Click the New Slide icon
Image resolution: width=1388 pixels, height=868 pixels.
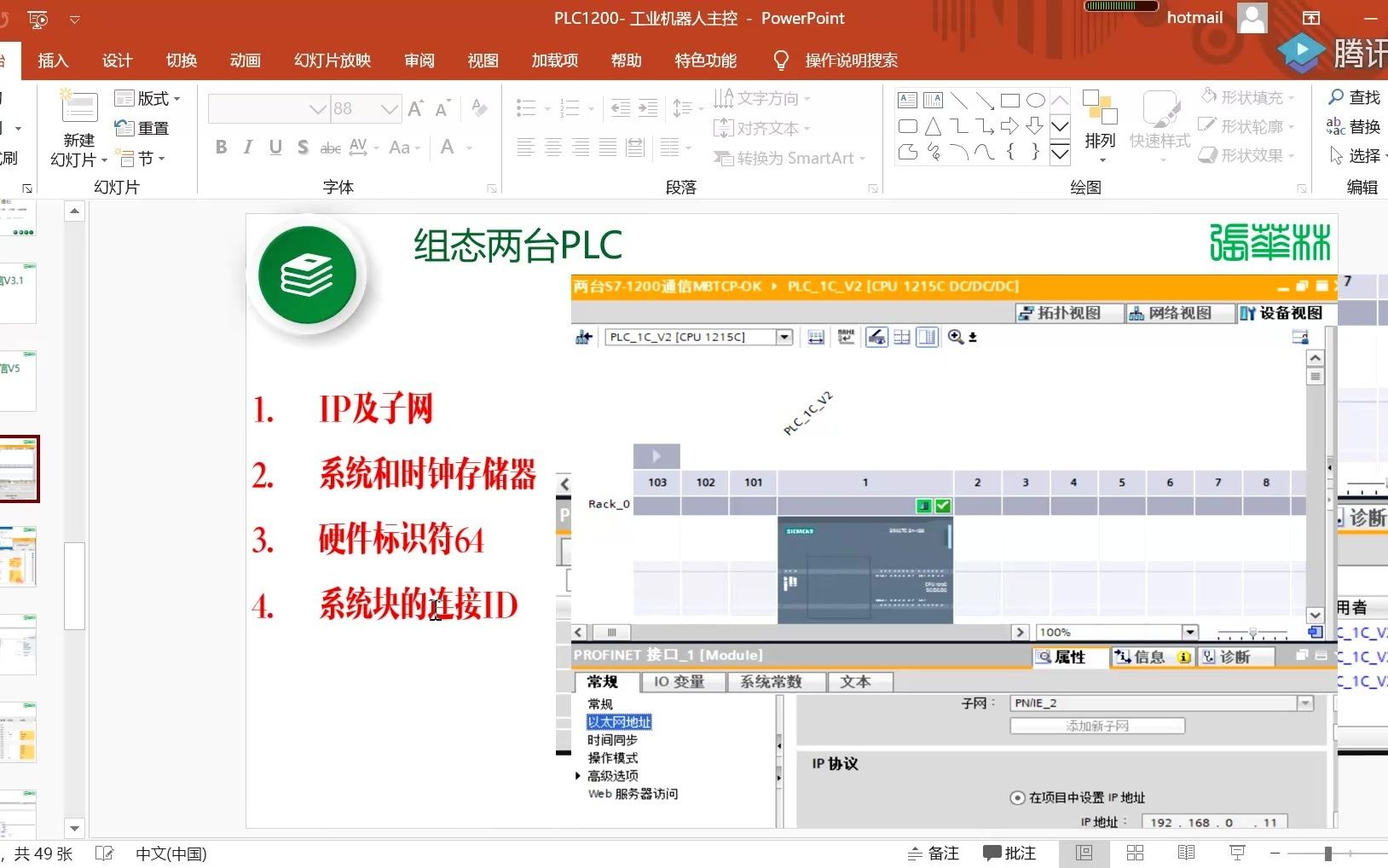78,107
